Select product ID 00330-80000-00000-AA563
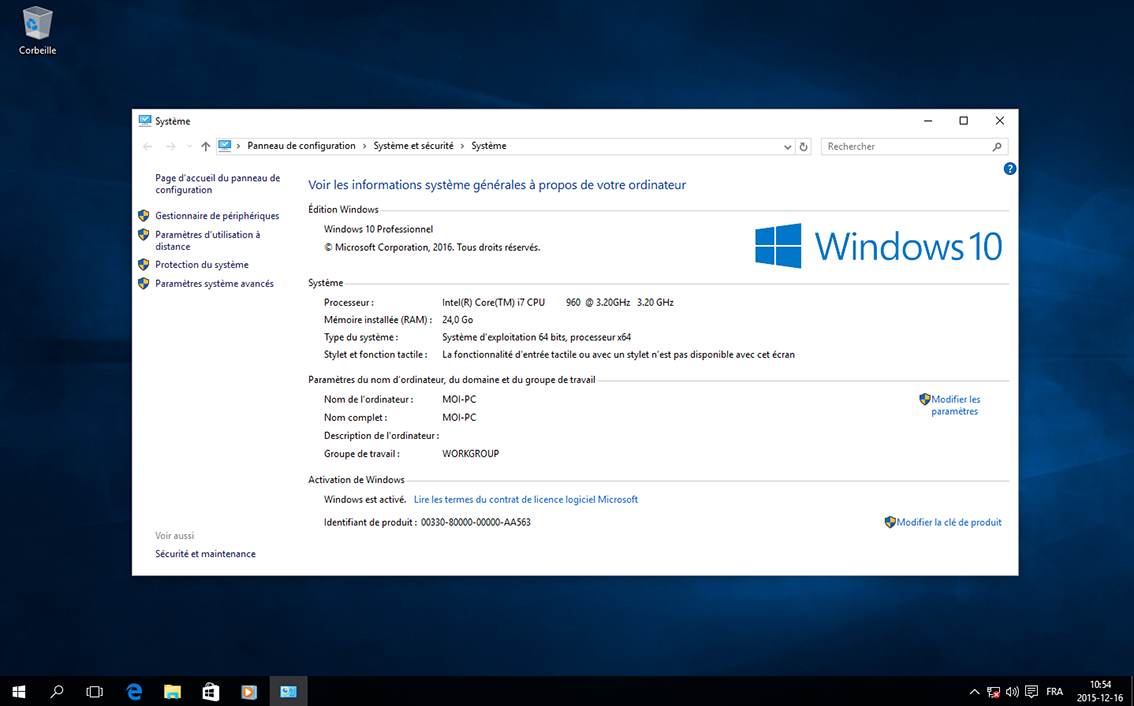Screen dimensions: 1134x706 coord(476,522)
